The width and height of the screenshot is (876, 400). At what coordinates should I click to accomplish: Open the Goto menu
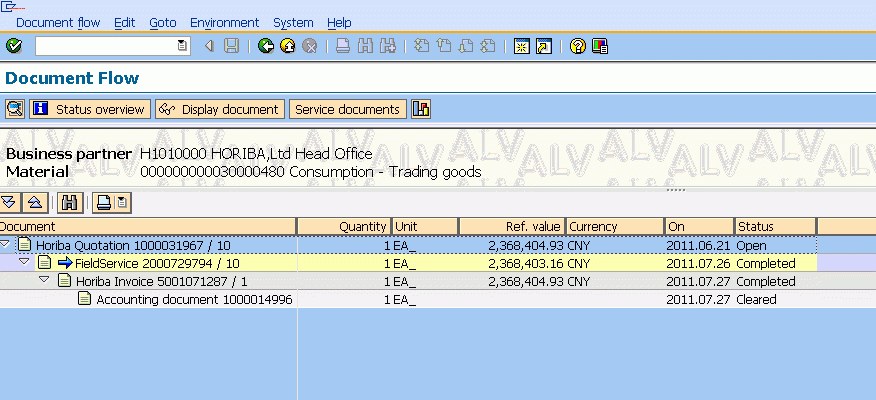[x=163, y=23]
